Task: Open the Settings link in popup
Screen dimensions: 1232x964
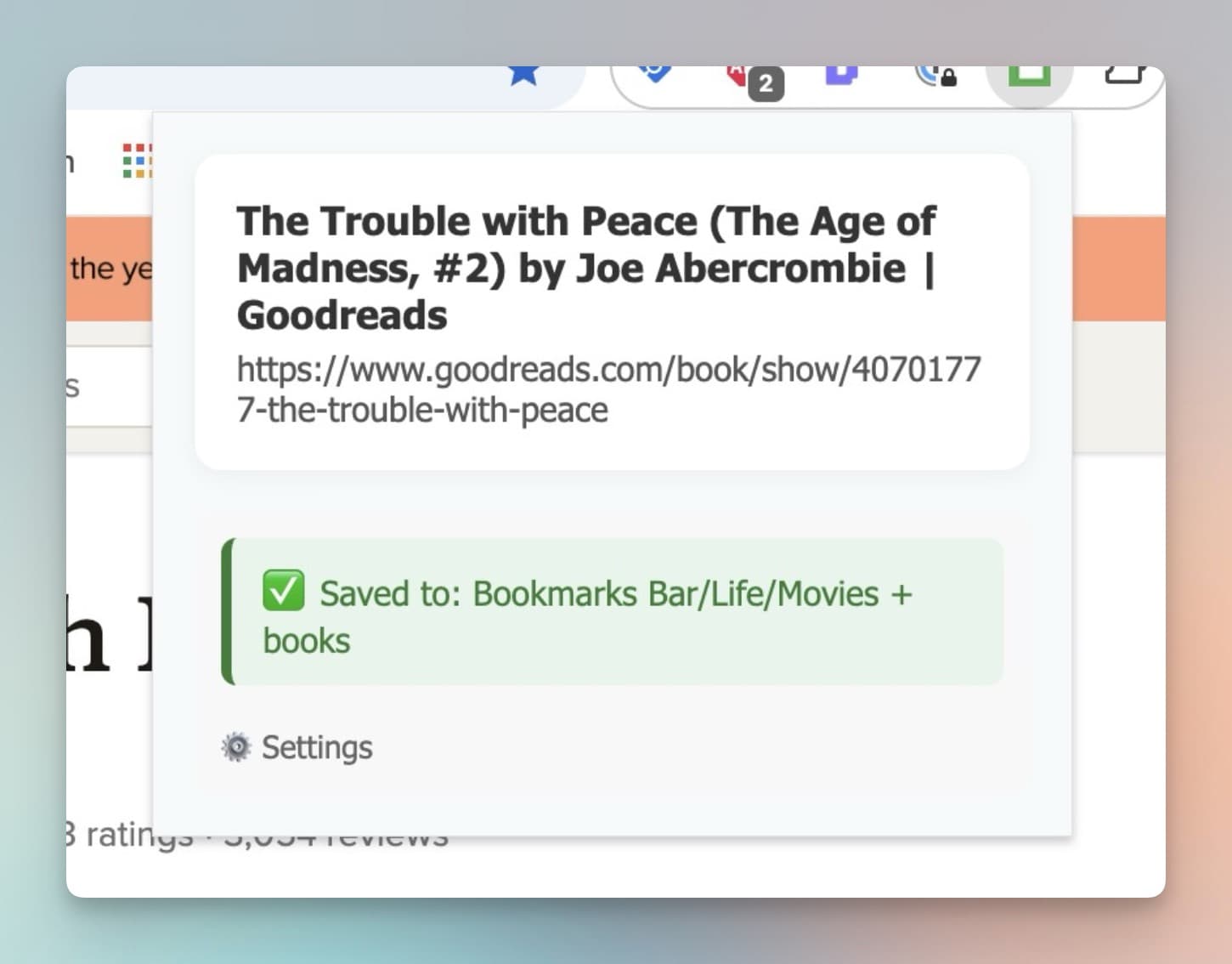Action: click(x=316, y=747)
